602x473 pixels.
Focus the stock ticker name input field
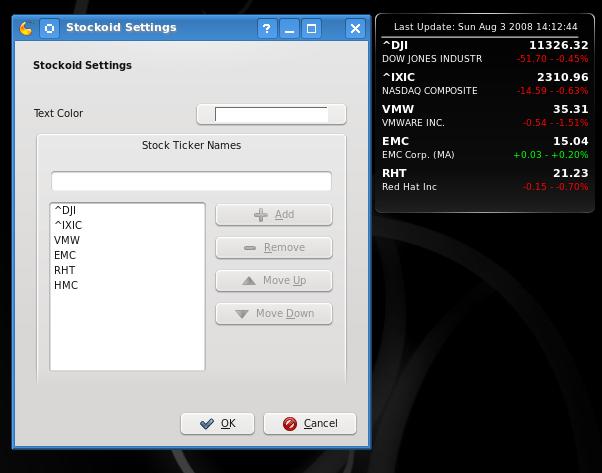pyautogui.click(x=191, y=181)
